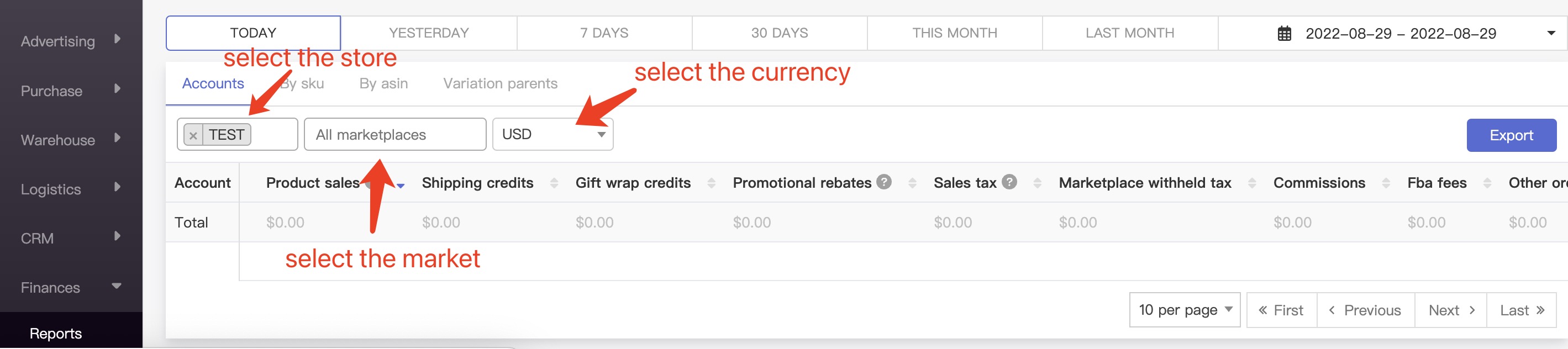The width and height of the screenshot is (1568, 349).
Task: Open the calendar date range picker icon
Action: pos(1284,34)
